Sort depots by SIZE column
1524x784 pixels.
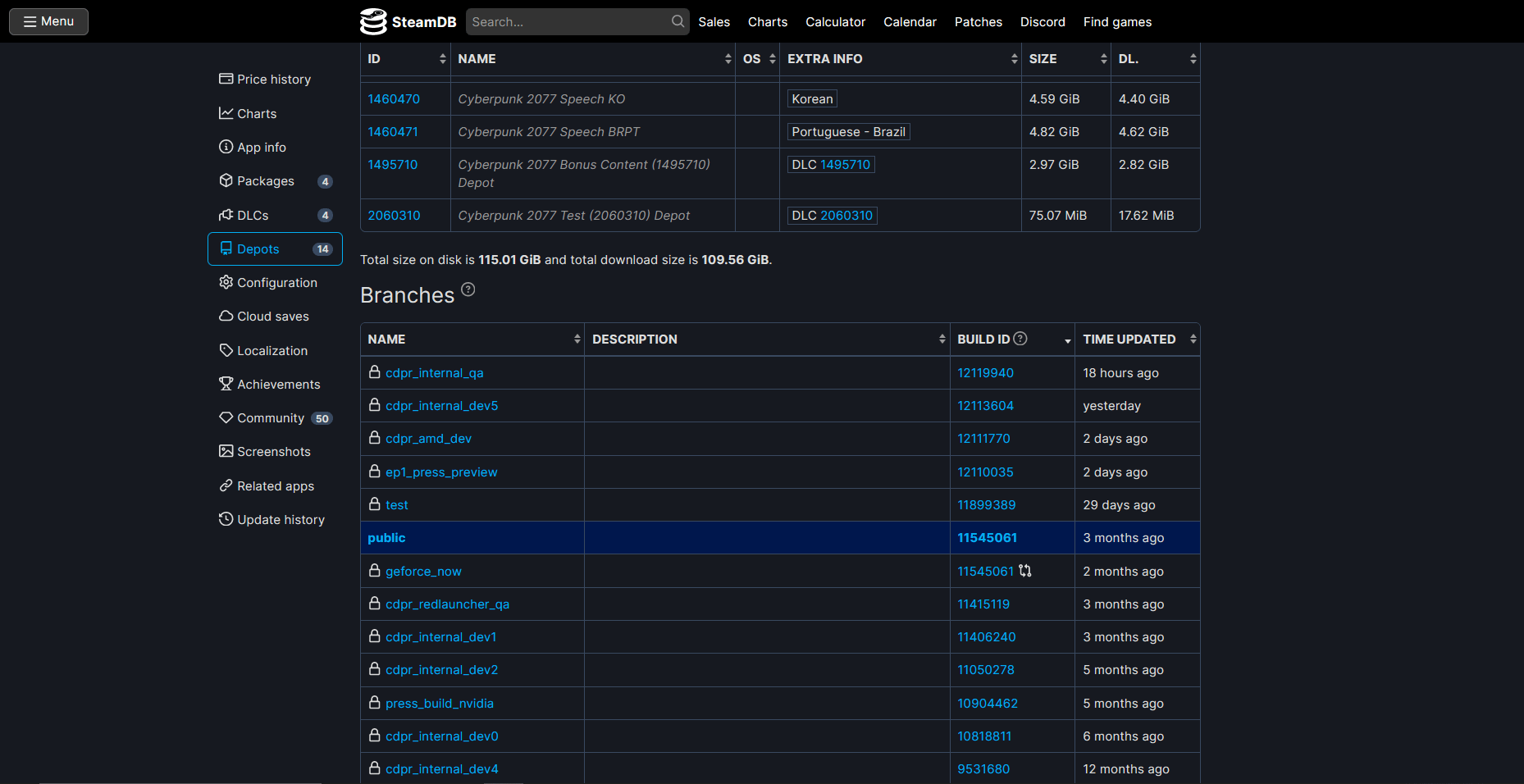(x=1066, y=59)
